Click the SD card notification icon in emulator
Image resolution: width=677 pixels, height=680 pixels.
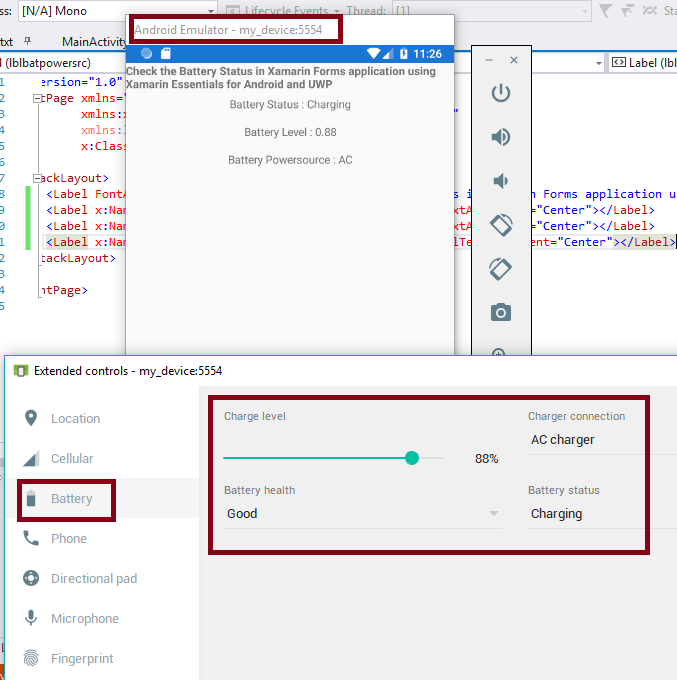166,53
